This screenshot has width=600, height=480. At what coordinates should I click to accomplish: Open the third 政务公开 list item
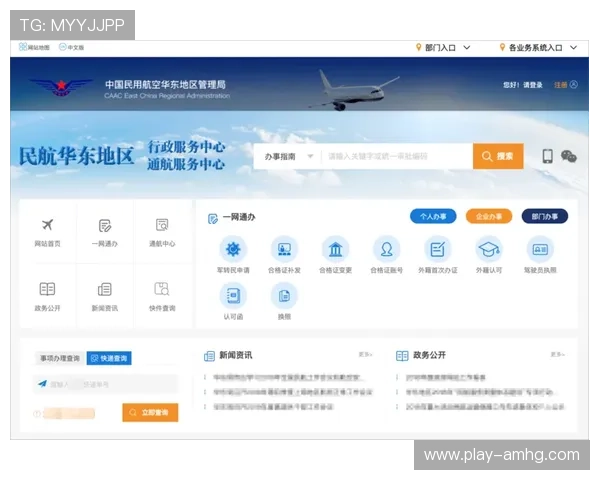click(x=485, y=407)
